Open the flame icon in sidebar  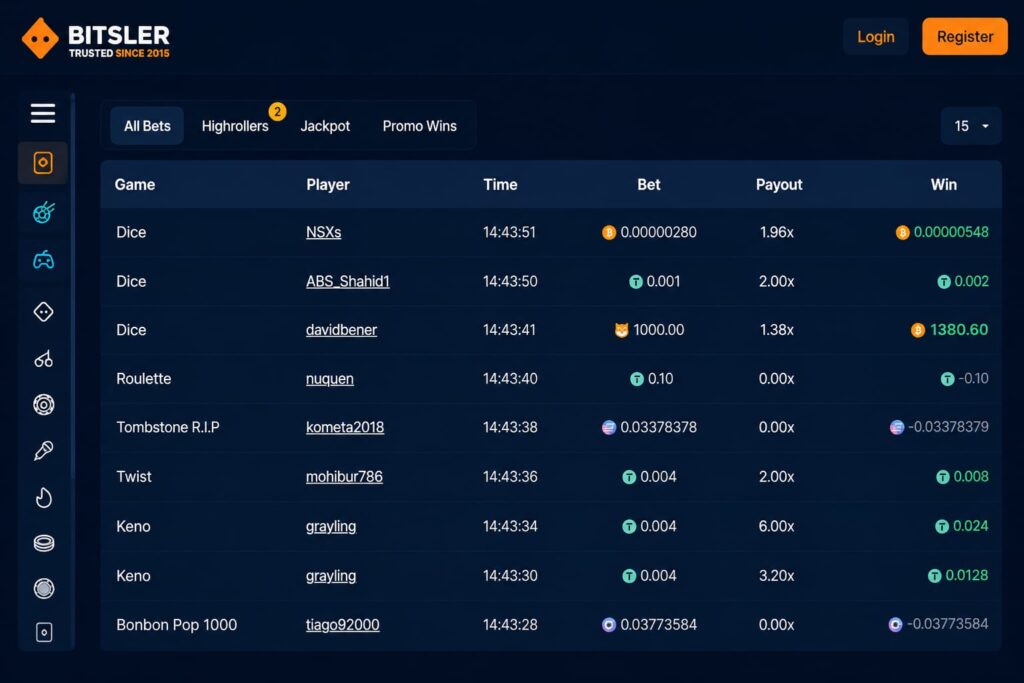click(44, 498)
